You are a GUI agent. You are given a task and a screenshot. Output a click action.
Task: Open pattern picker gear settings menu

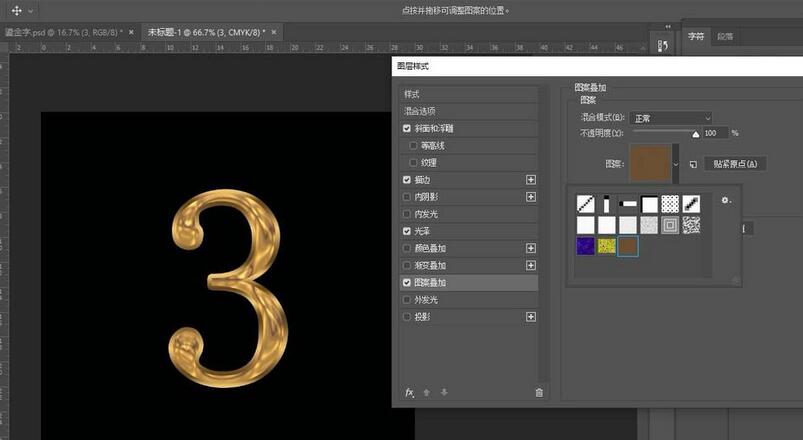point(726,200)
